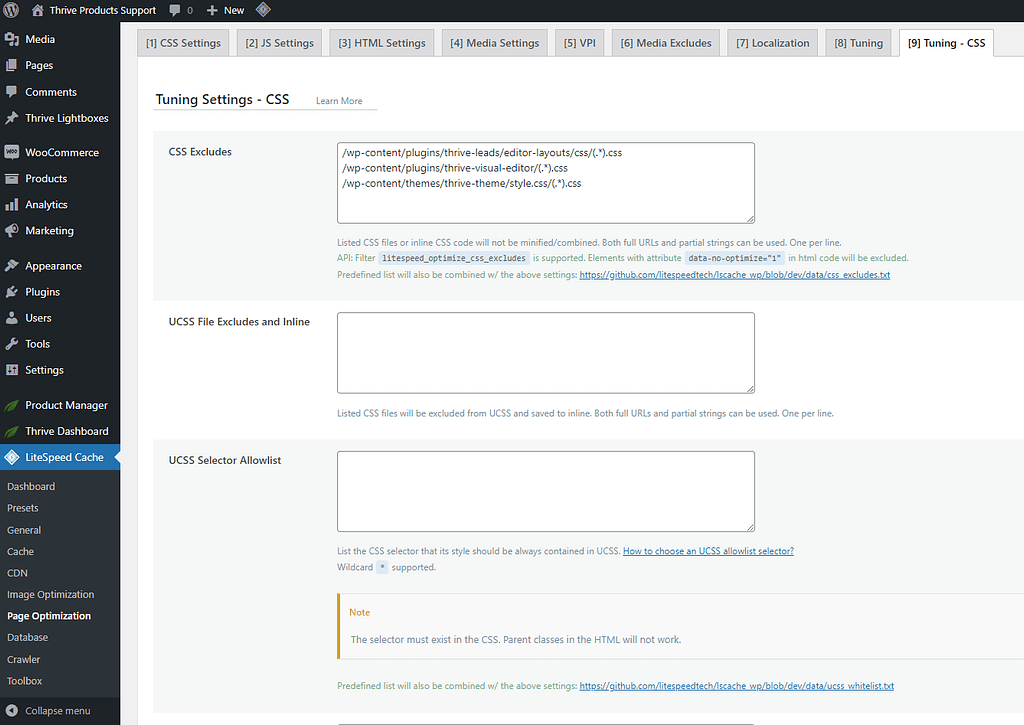
Task: Open LiteSpeed Presets submenu item
Action: (23, 508)
